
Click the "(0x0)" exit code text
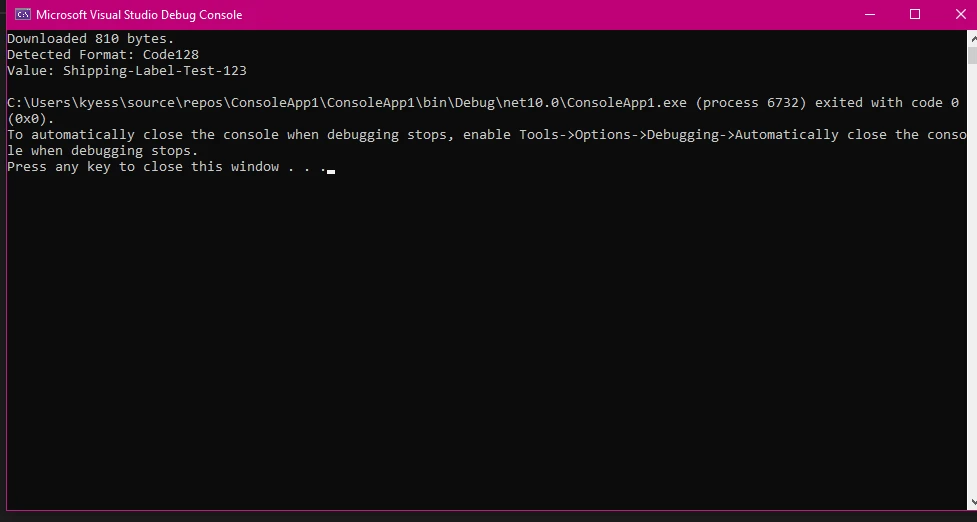pyautogui.click(x=31, y=119)
